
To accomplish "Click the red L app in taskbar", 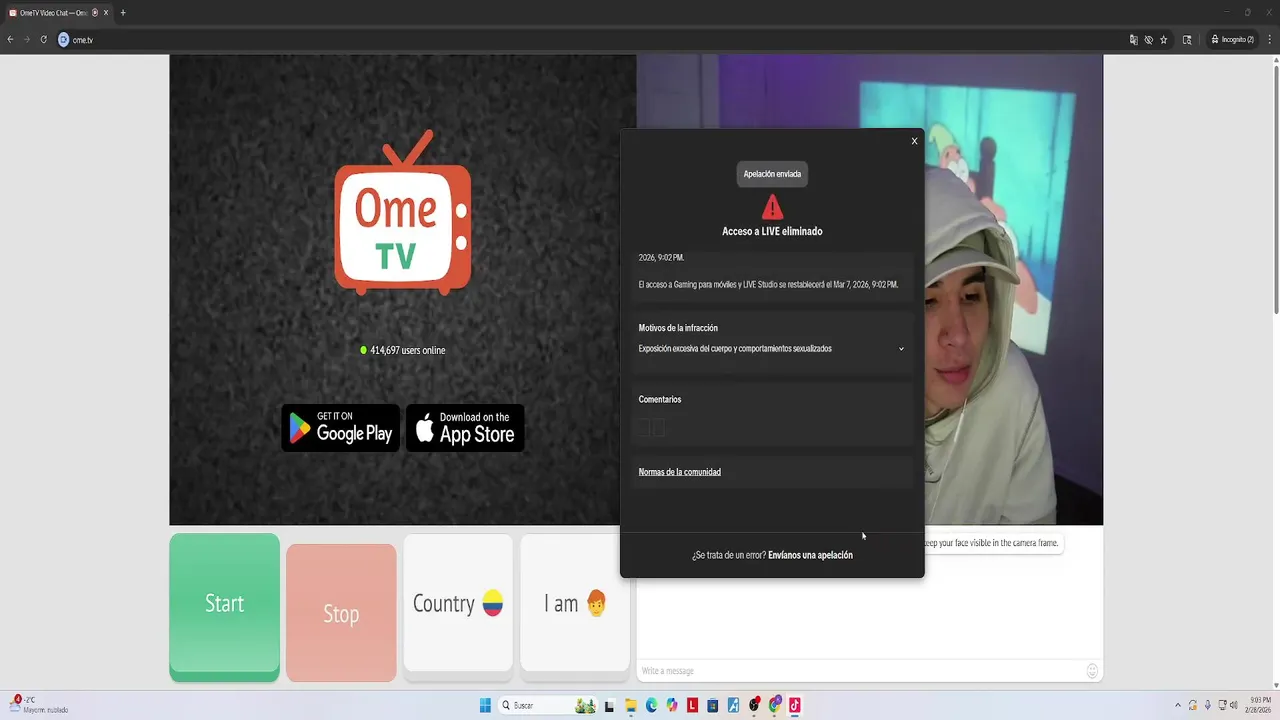I will (x=692, y=705).
